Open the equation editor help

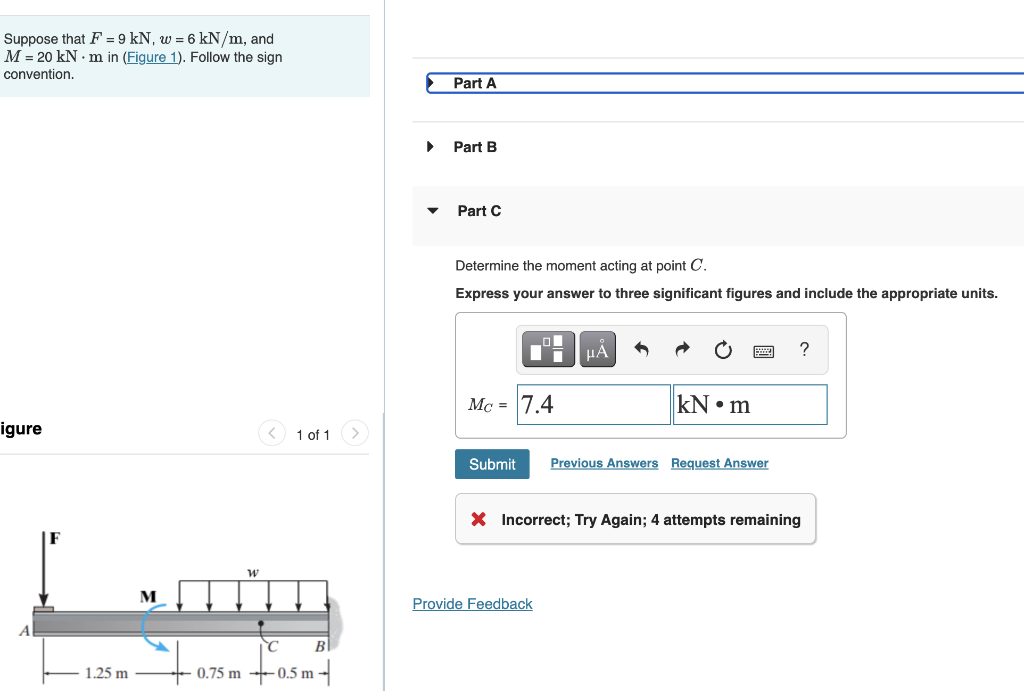click(x=803, y=349)
